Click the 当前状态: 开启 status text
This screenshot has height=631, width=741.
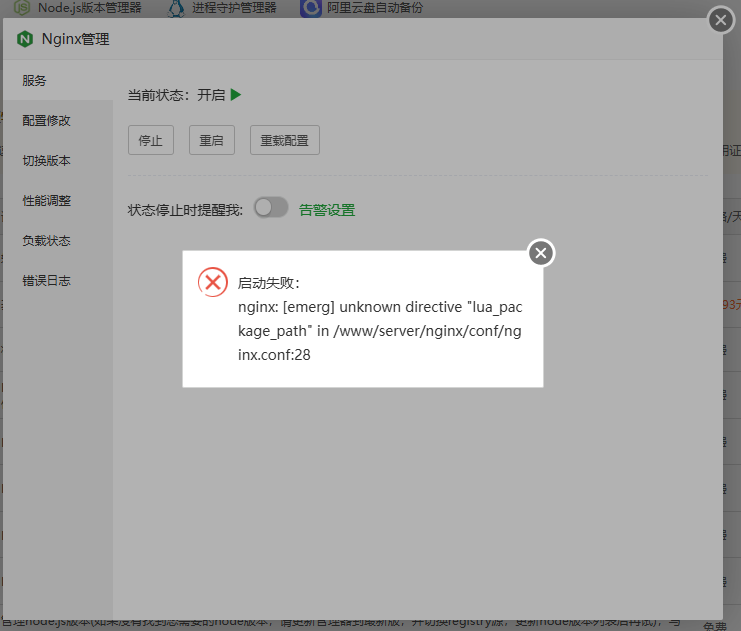176,95
